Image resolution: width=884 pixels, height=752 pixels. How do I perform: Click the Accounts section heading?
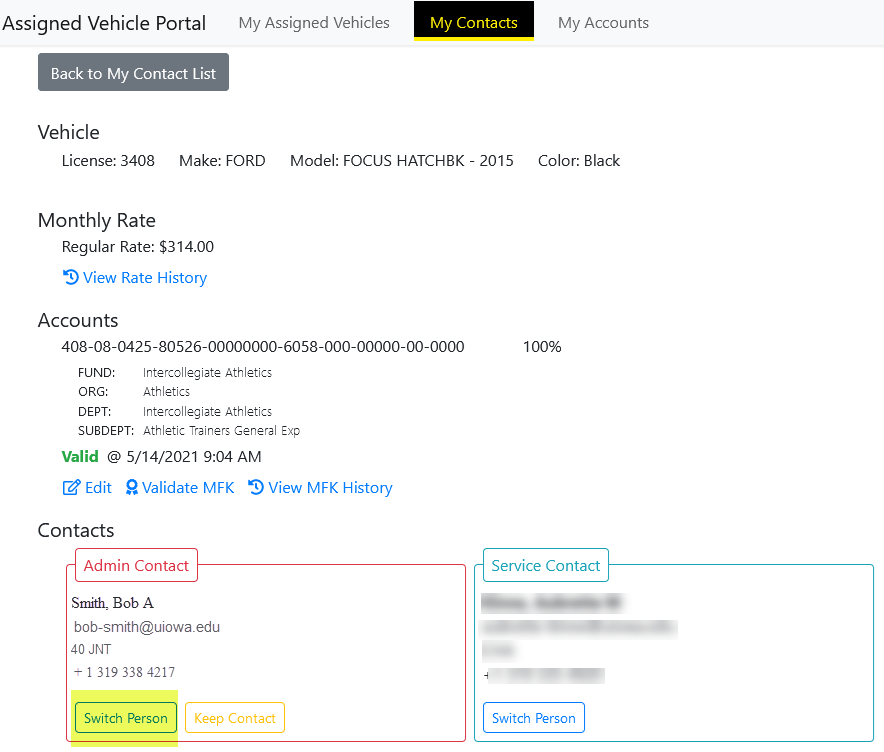(x=78, y=320)
